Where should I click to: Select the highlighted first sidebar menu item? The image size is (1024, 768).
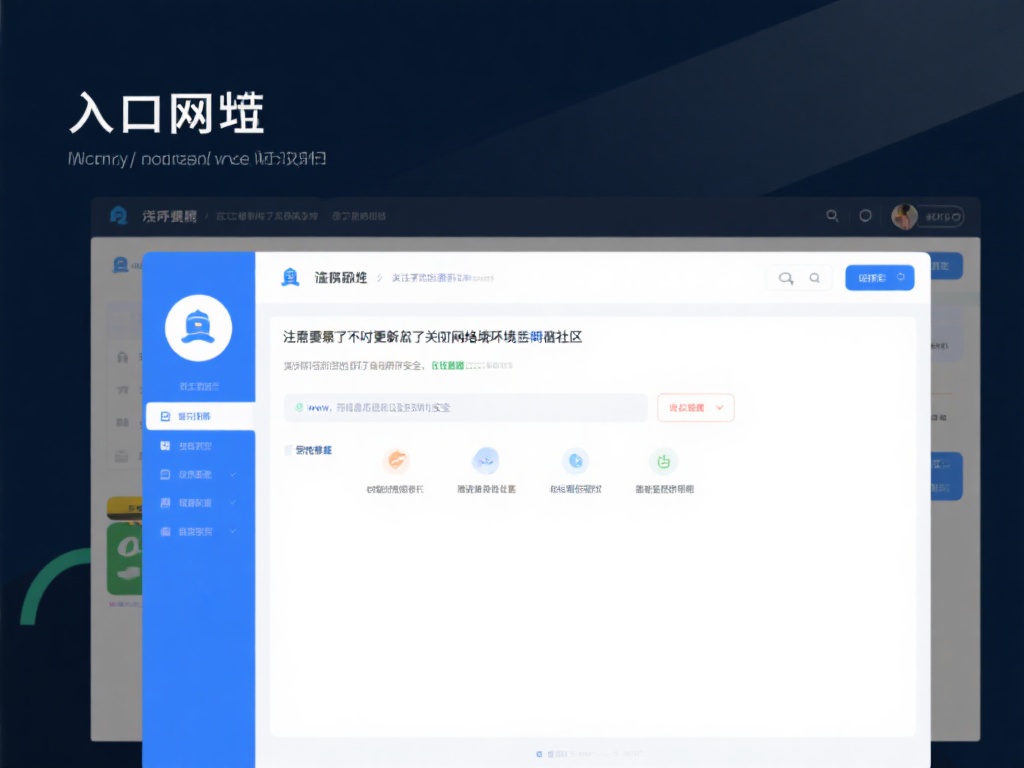[x=199, y=416]
